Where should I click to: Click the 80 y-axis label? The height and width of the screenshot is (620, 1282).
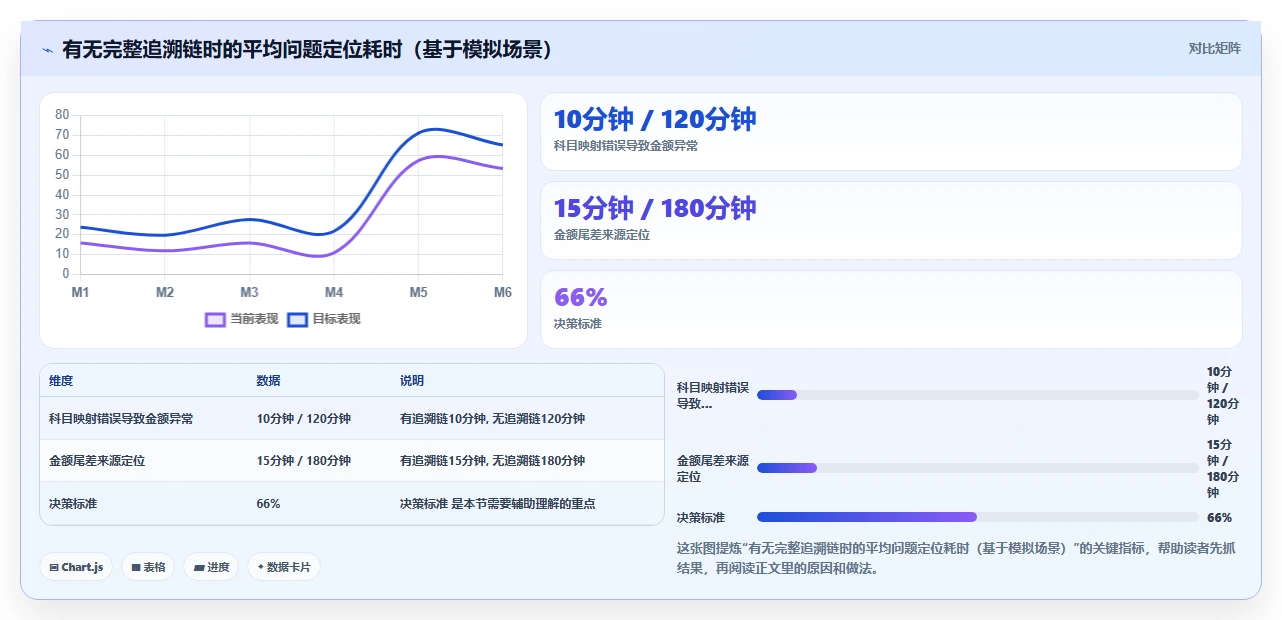(x=62, y=115)
